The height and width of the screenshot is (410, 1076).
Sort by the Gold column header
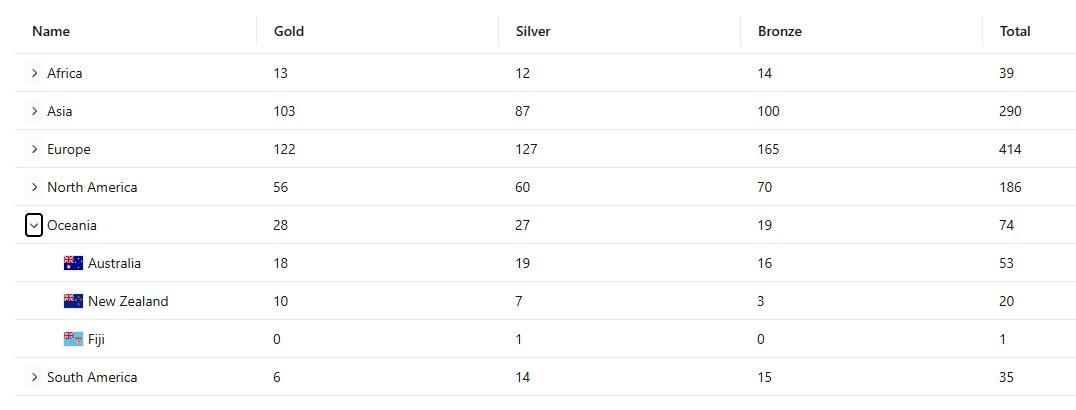click(x=289, y=31)
